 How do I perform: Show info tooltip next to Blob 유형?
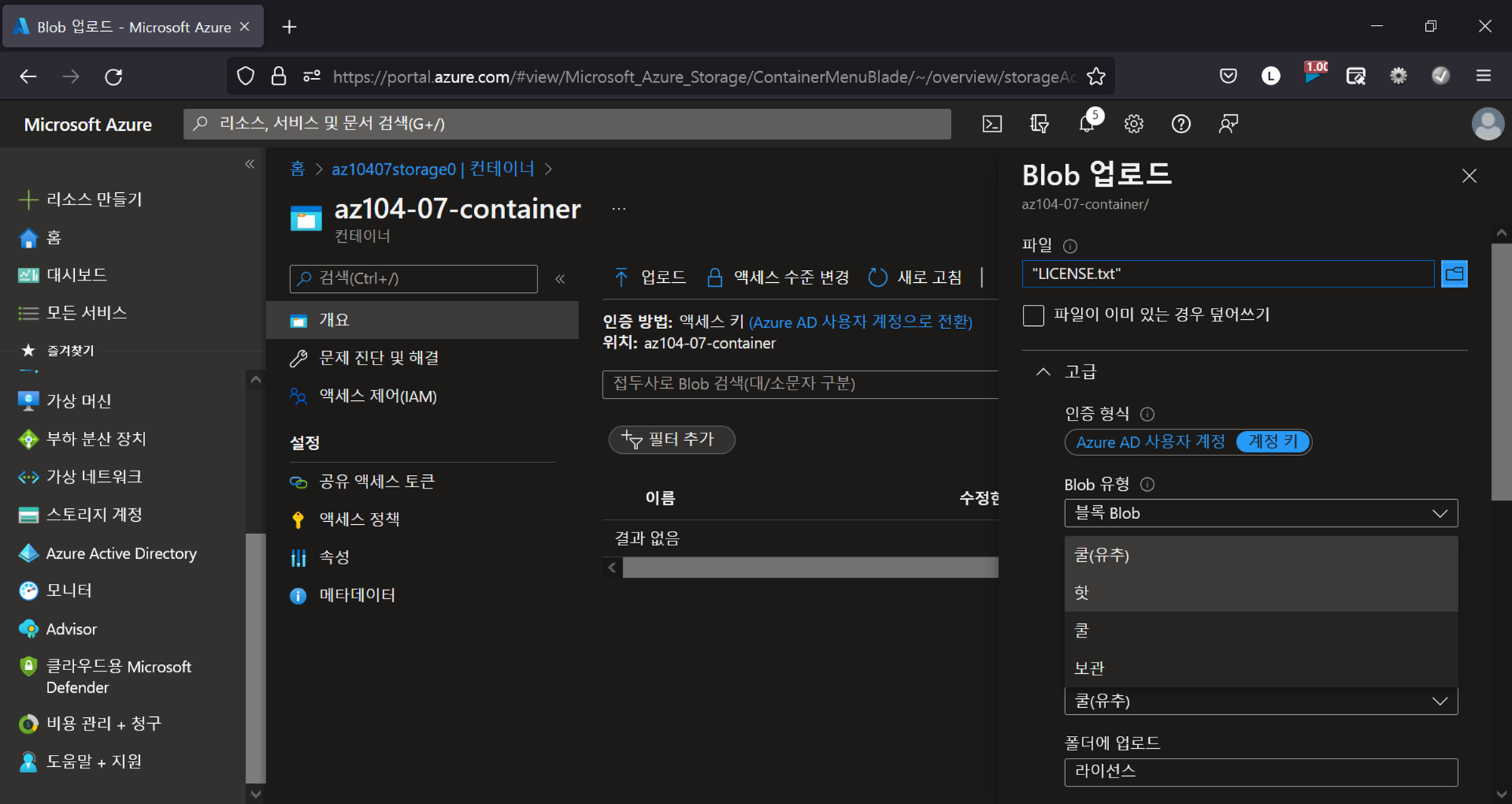pyautogui.click(x=1147, y=484)
